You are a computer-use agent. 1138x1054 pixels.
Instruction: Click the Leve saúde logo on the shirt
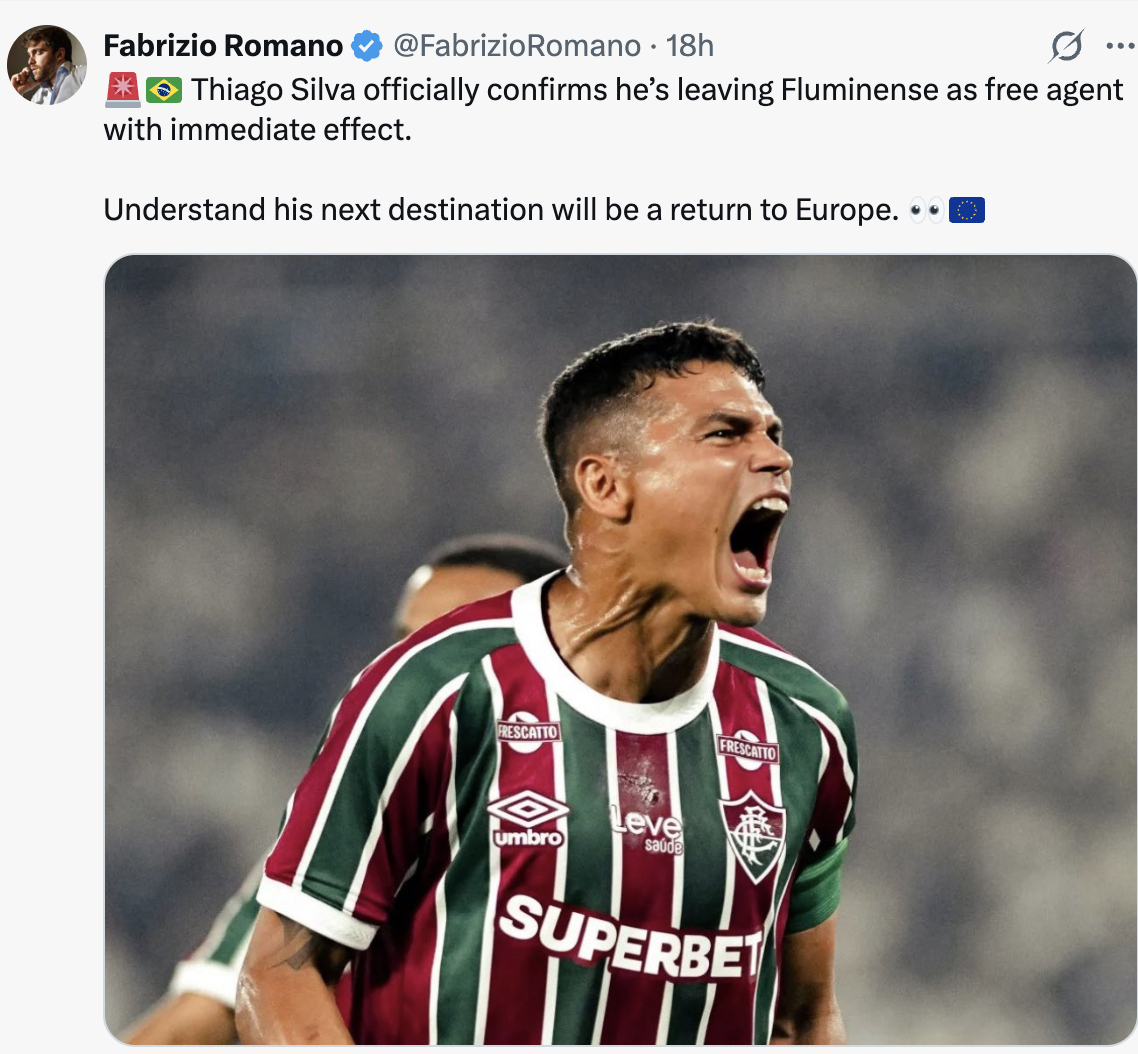click(x=648, y=830)
